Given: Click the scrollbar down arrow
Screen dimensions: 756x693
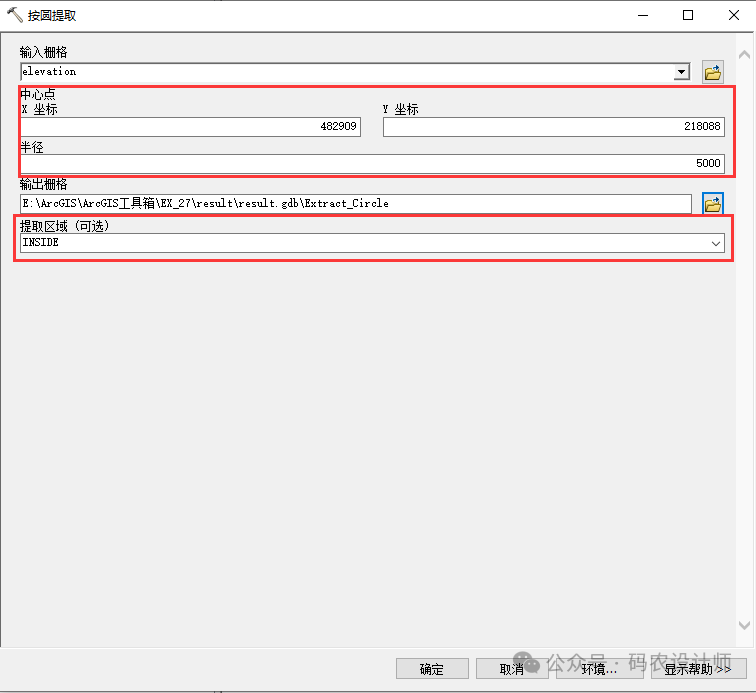Looking at the screenshot, I should click(x=745, y=625).
